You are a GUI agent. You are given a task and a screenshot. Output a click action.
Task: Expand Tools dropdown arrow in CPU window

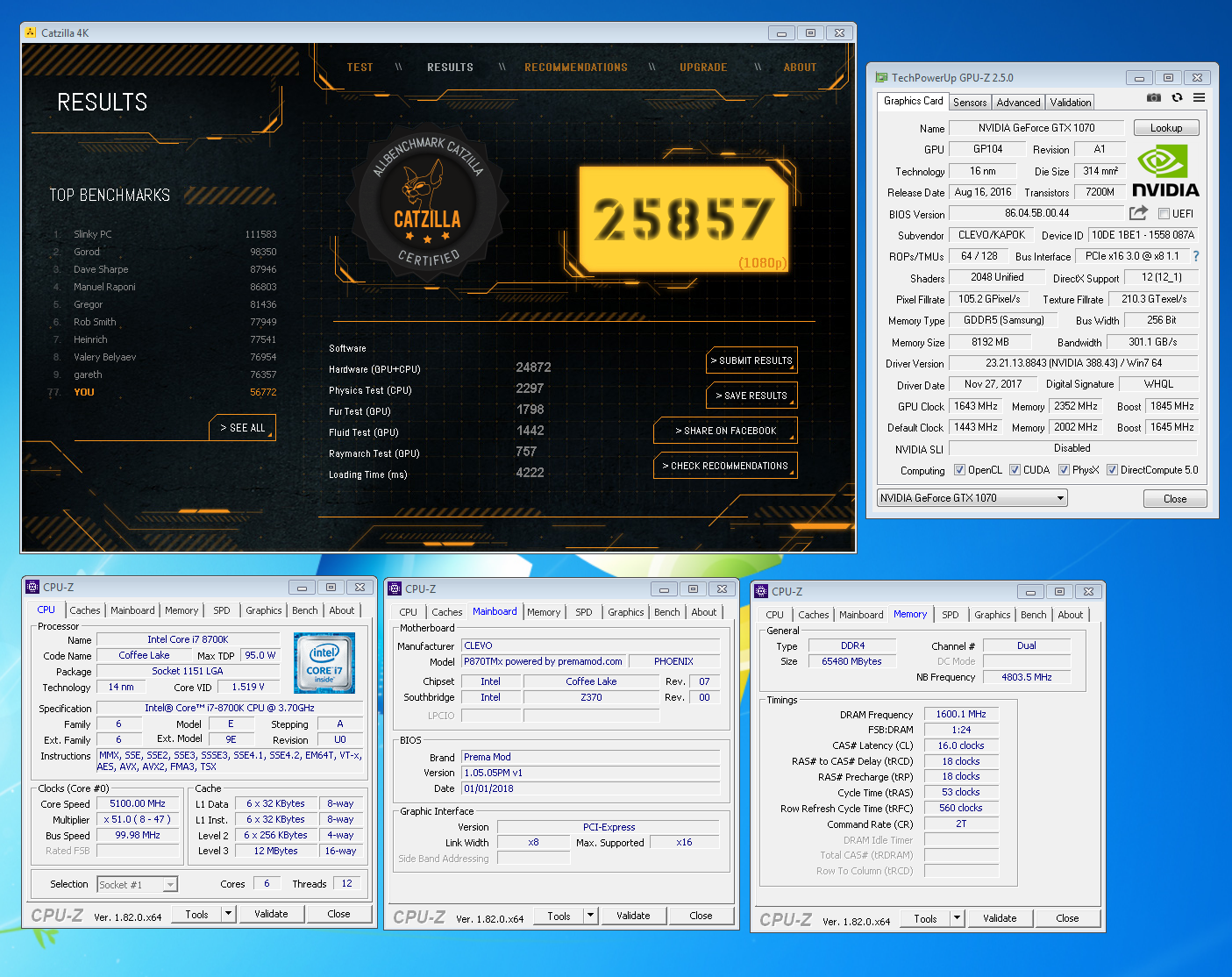(x=228, y=914)
